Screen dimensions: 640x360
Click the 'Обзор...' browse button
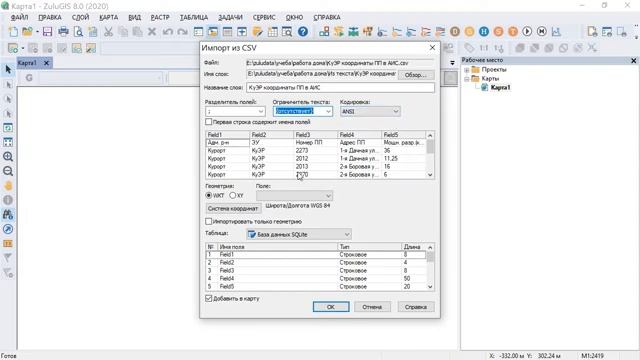coord(416,75)
